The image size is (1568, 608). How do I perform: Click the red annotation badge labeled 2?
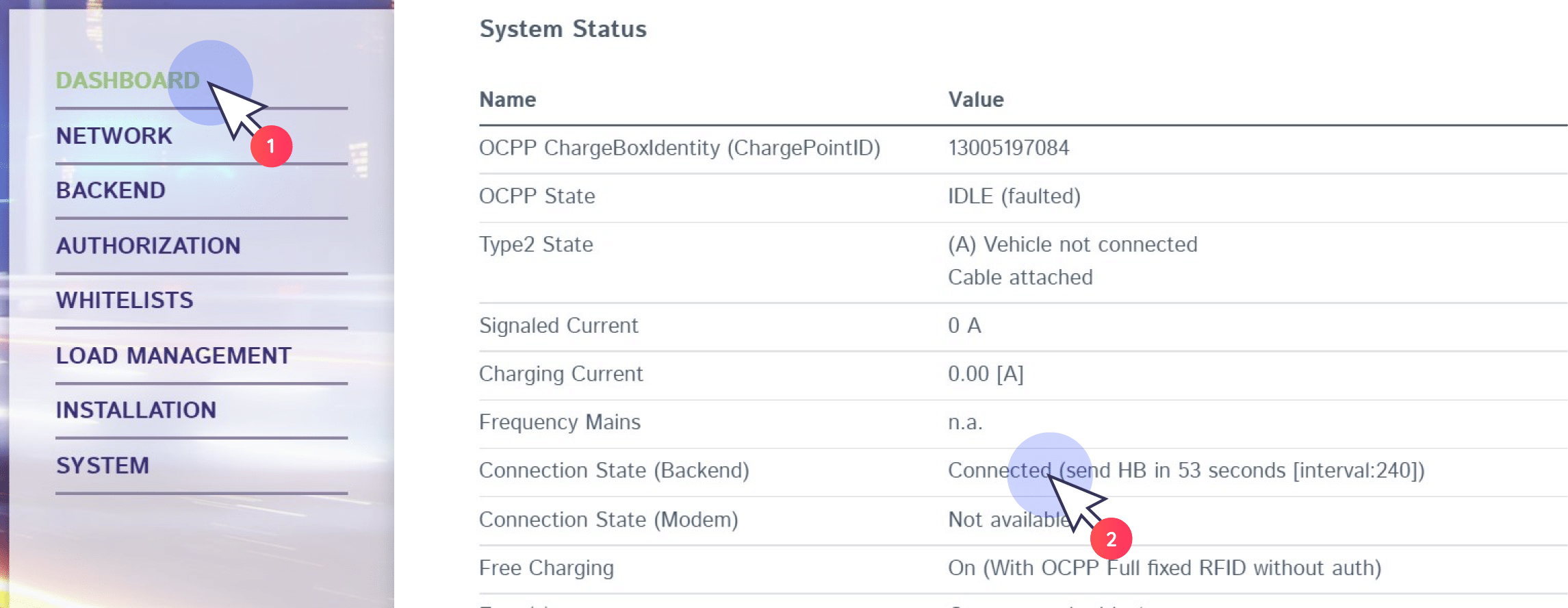[x=1113, y=539]
